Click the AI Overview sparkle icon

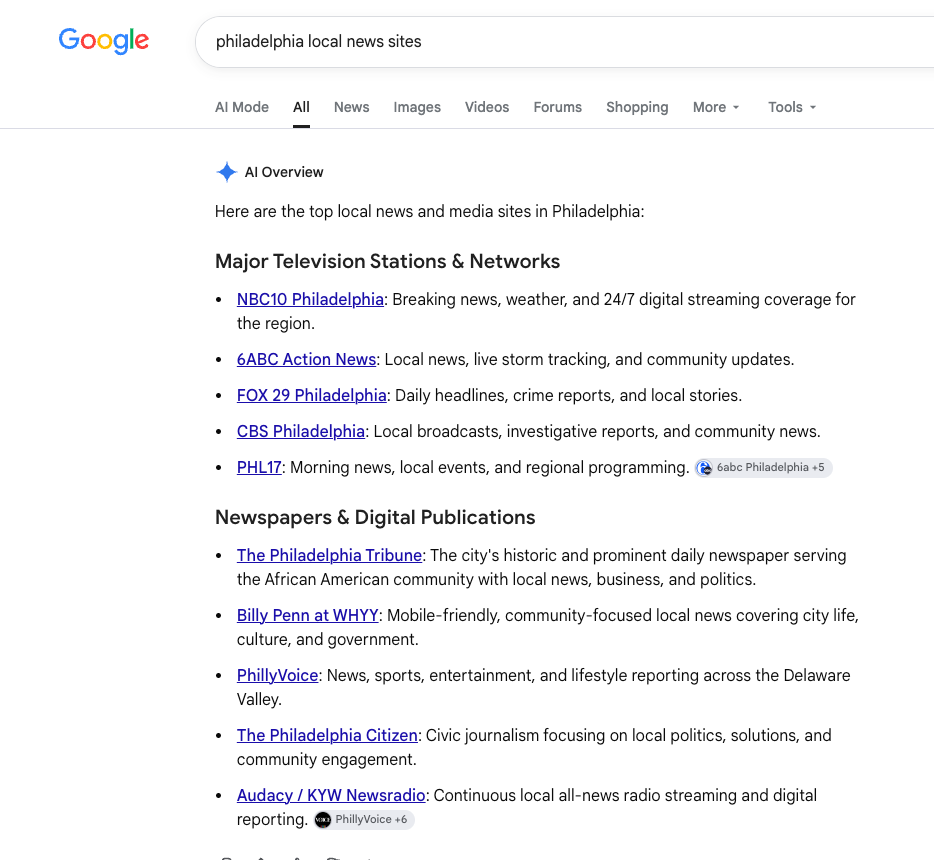point(226,172)
